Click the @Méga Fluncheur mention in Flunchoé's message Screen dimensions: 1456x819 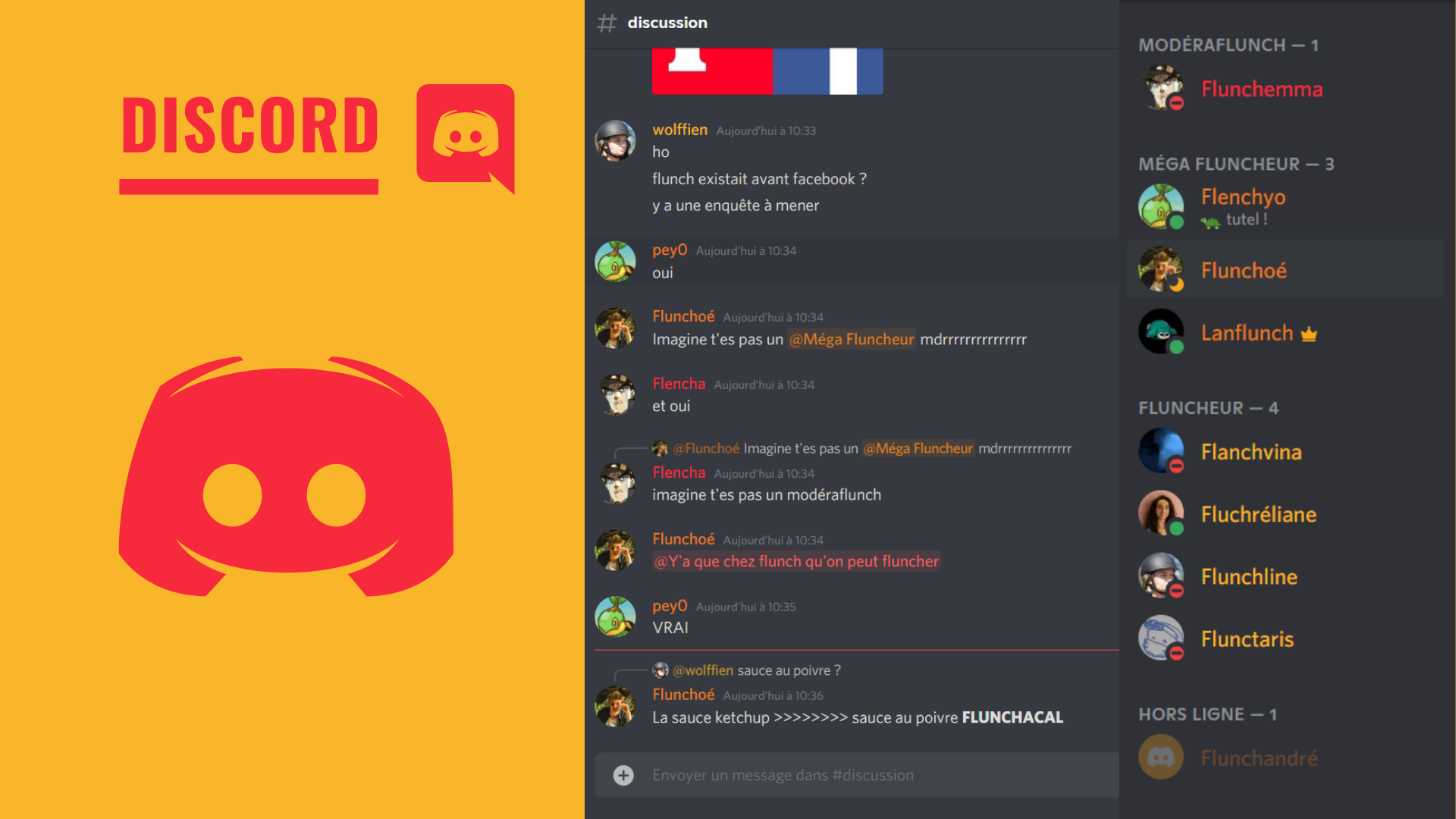click(852, 340)
